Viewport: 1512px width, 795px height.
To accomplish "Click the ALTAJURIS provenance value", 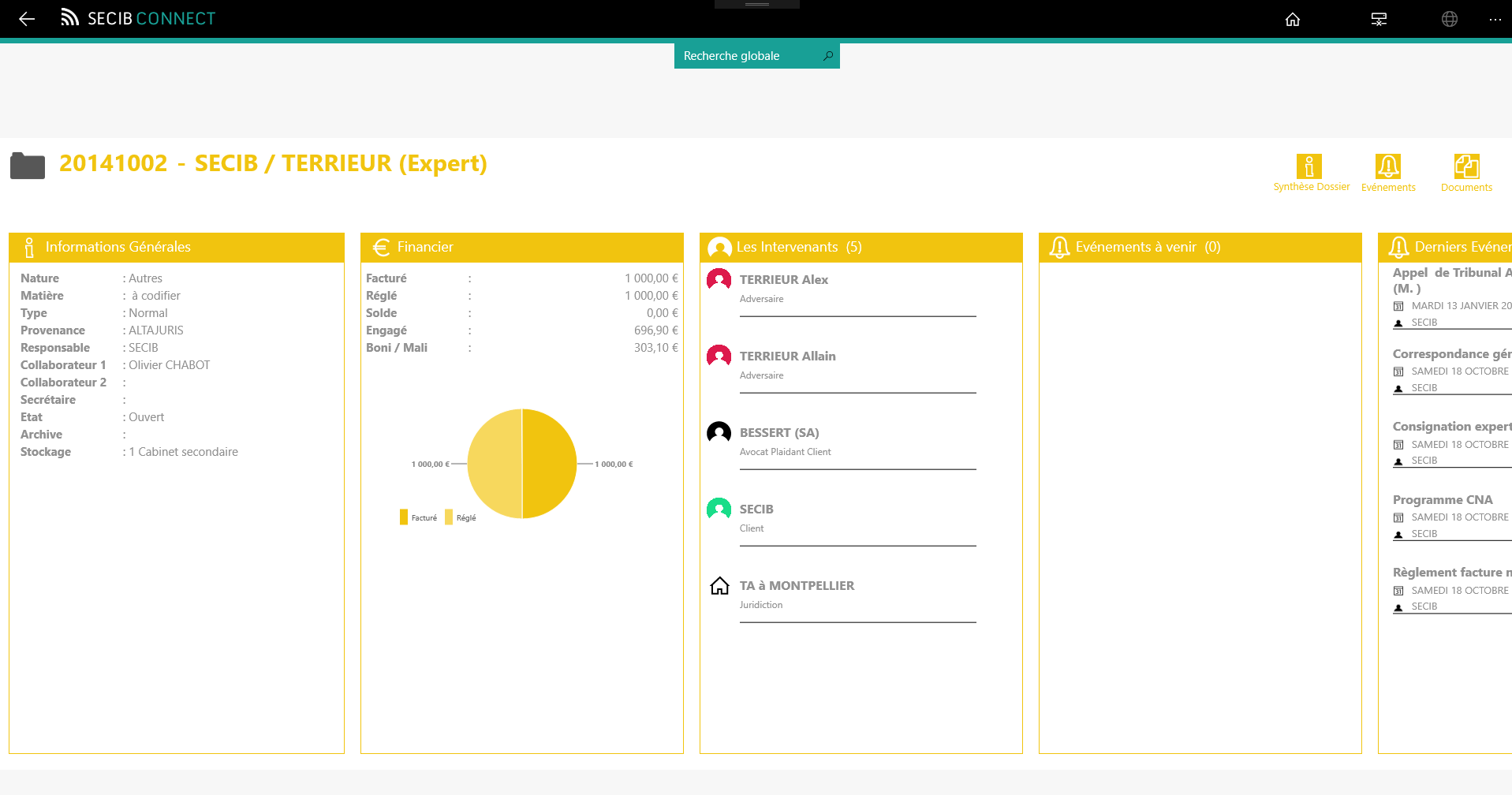I will pos(156,330).
